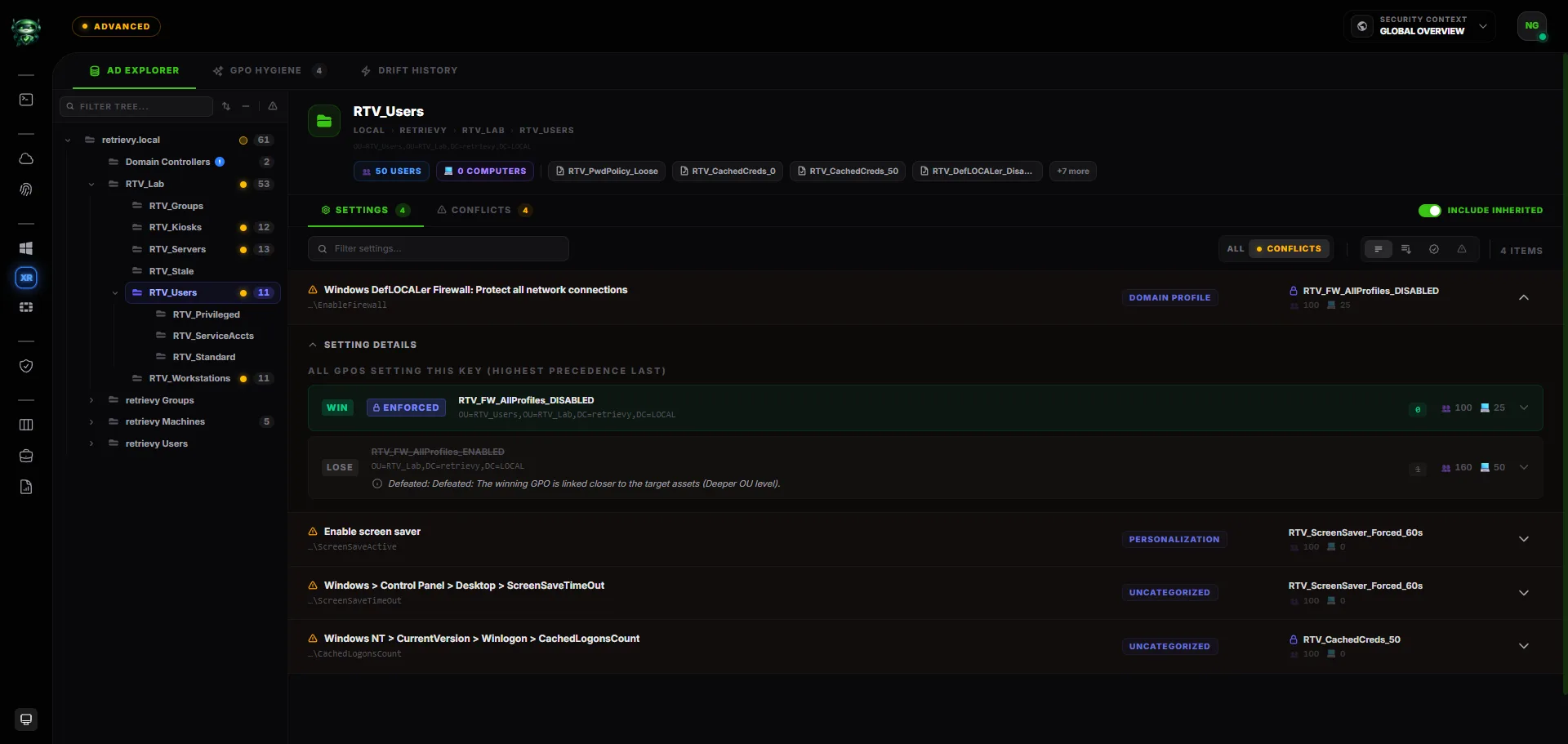Open RTV_PwdPolicy_Loose GPO chip

(x=607, y=172)
